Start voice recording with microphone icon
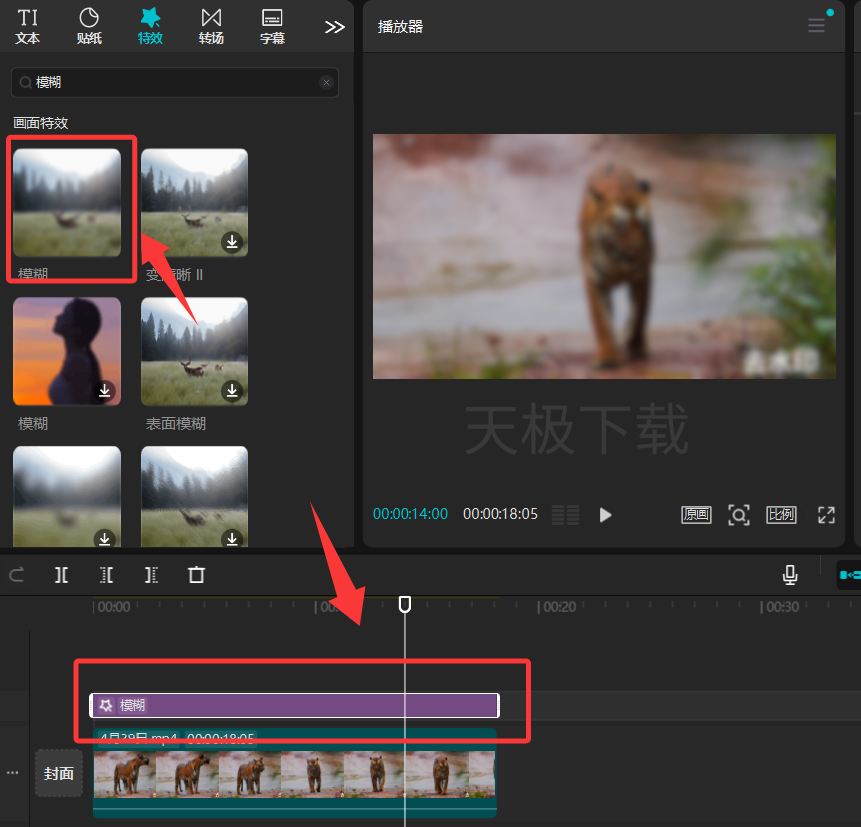The image size is (861, 827). (x=790, y=575)
